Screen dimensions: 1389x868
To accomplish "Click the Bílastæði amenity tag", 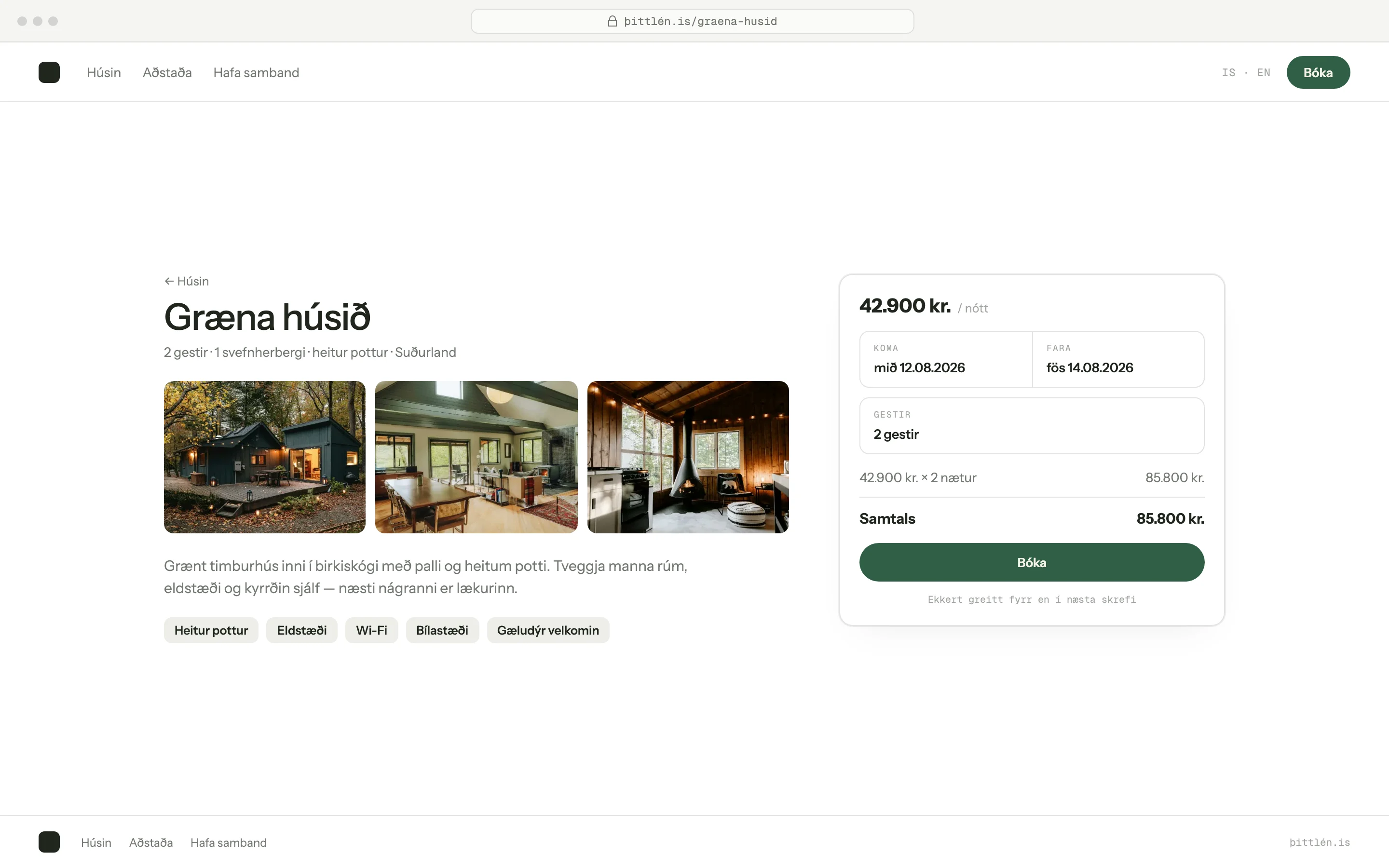I will point(442,630).
